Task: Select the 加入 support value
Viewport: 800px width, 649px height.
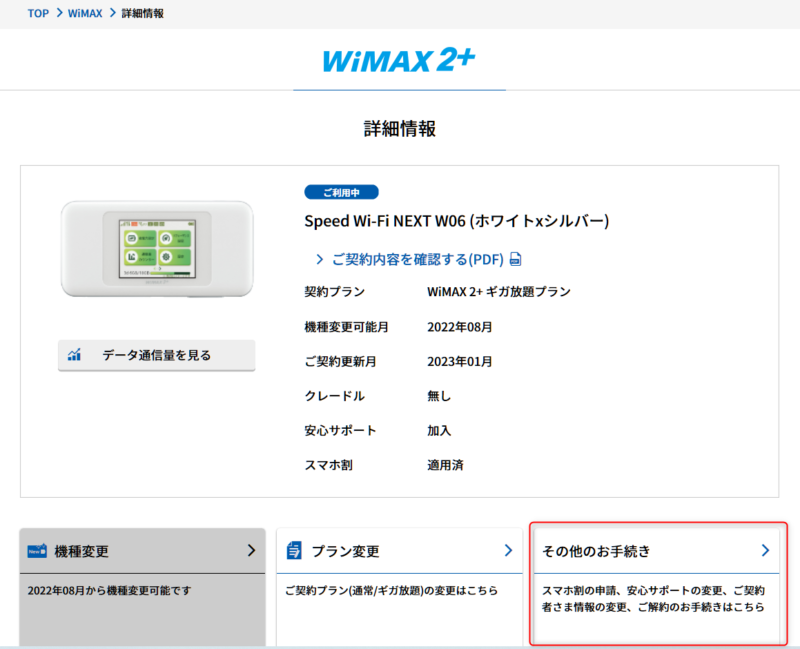Action: (x=439, y=431)
